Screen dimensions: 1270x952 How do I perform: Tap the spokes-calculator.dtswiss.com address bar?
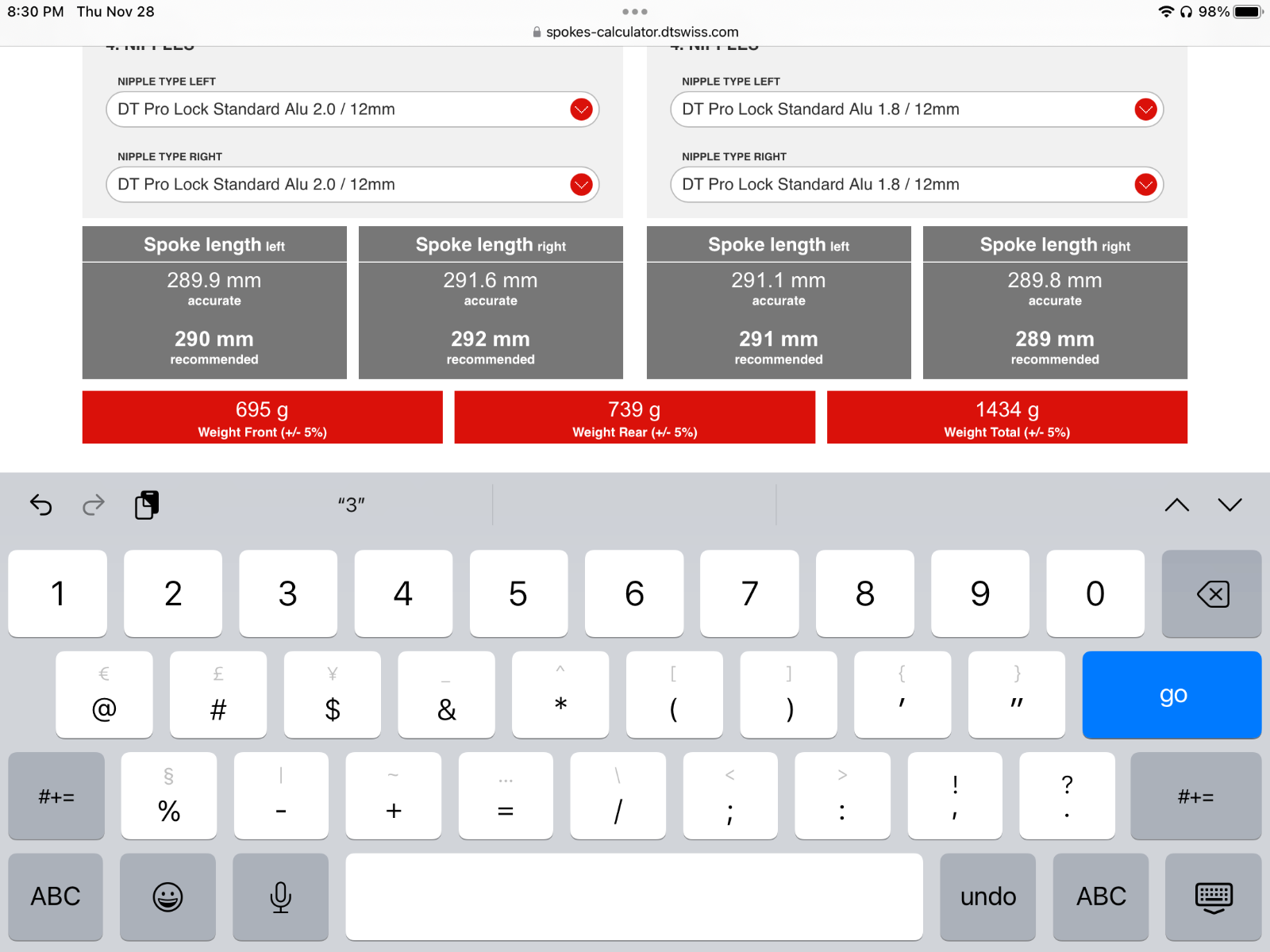635,33
